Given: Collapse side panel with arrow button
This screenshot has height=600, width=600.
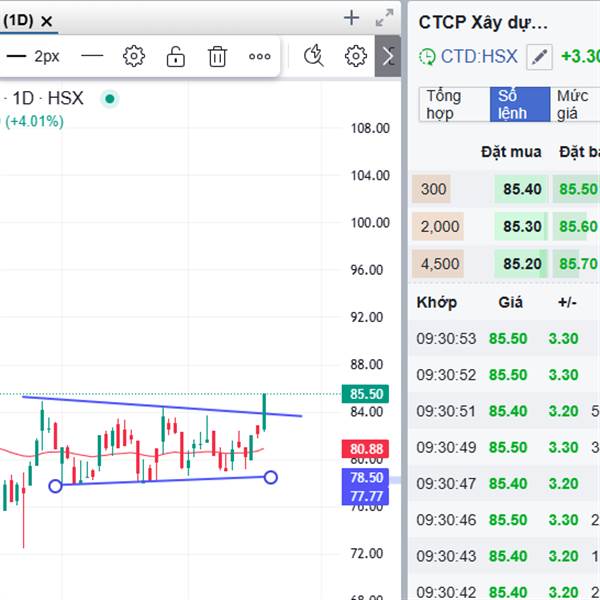Looking at the screenshot, I should pyautogui.click(x=388, y=57).
